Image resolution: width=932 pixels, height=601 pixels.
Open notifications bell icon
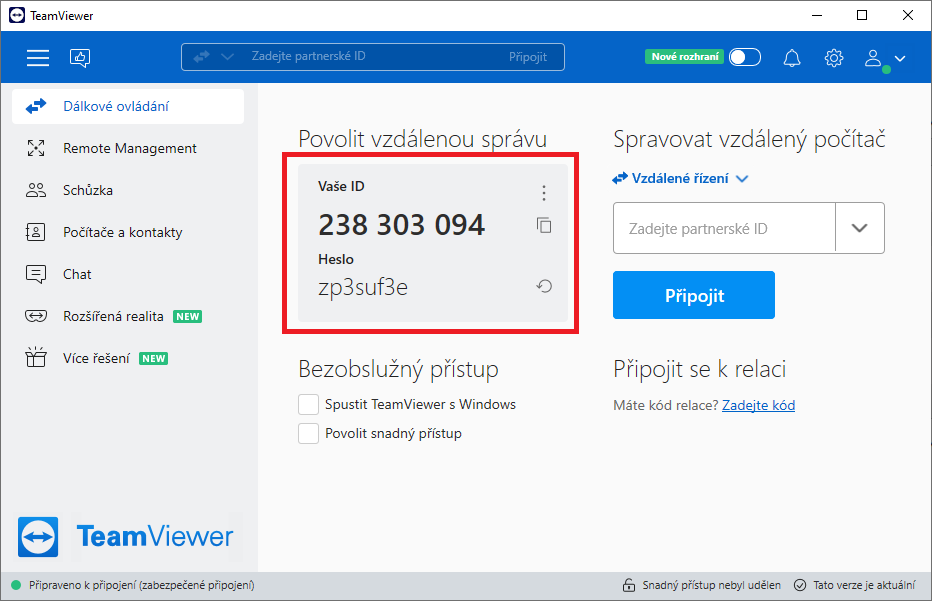point(792,58)
